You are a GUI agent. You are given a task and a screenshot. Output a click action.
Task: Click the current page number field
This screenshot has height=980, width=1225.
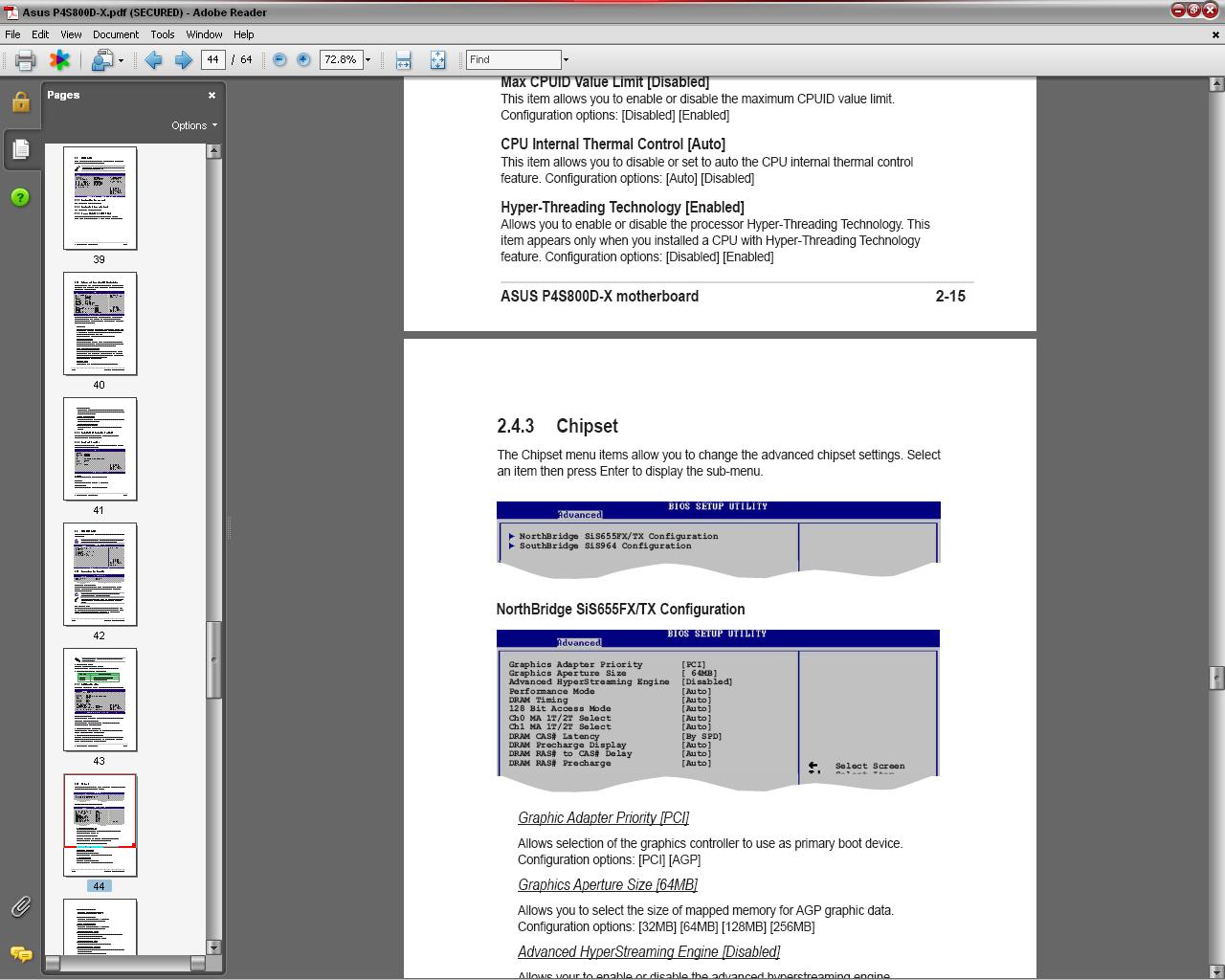[212, 59]
